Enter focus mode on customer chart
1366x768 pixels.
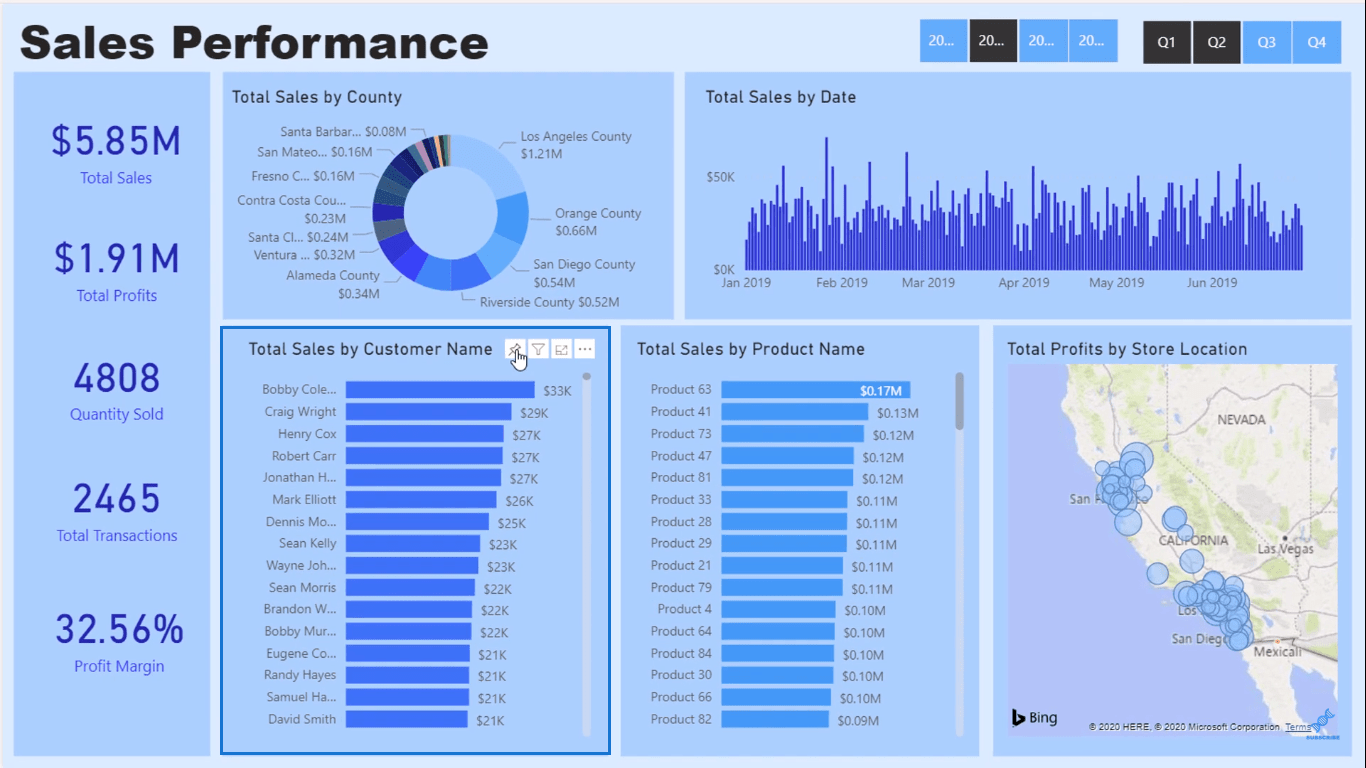click(x=562, y=349)
